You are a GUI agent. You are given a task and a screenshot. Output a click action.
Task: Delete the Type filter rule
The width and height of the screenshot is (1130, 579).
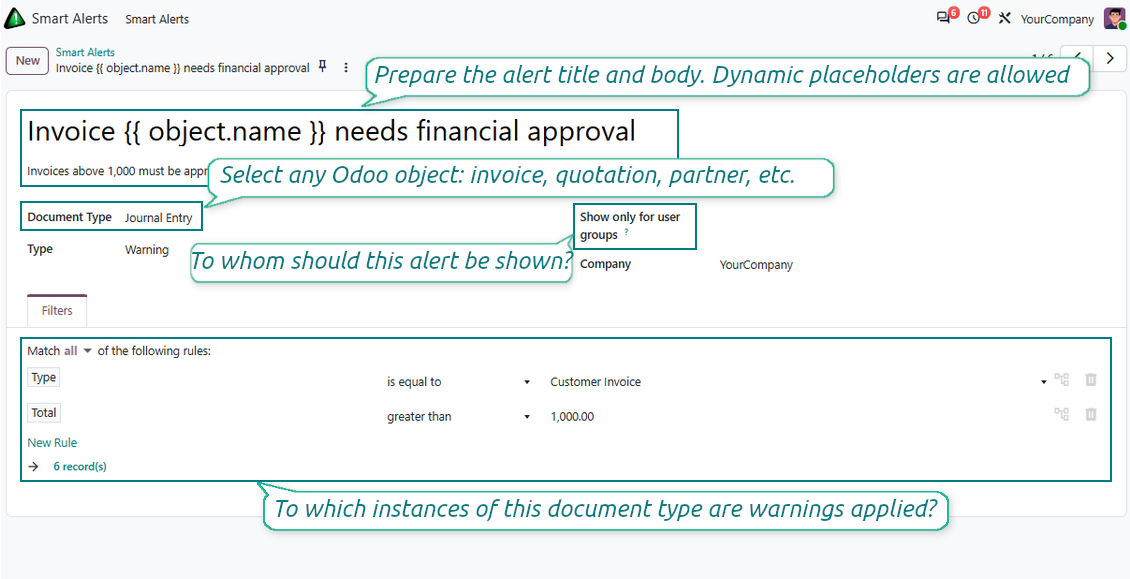[x=1091, y=379]
